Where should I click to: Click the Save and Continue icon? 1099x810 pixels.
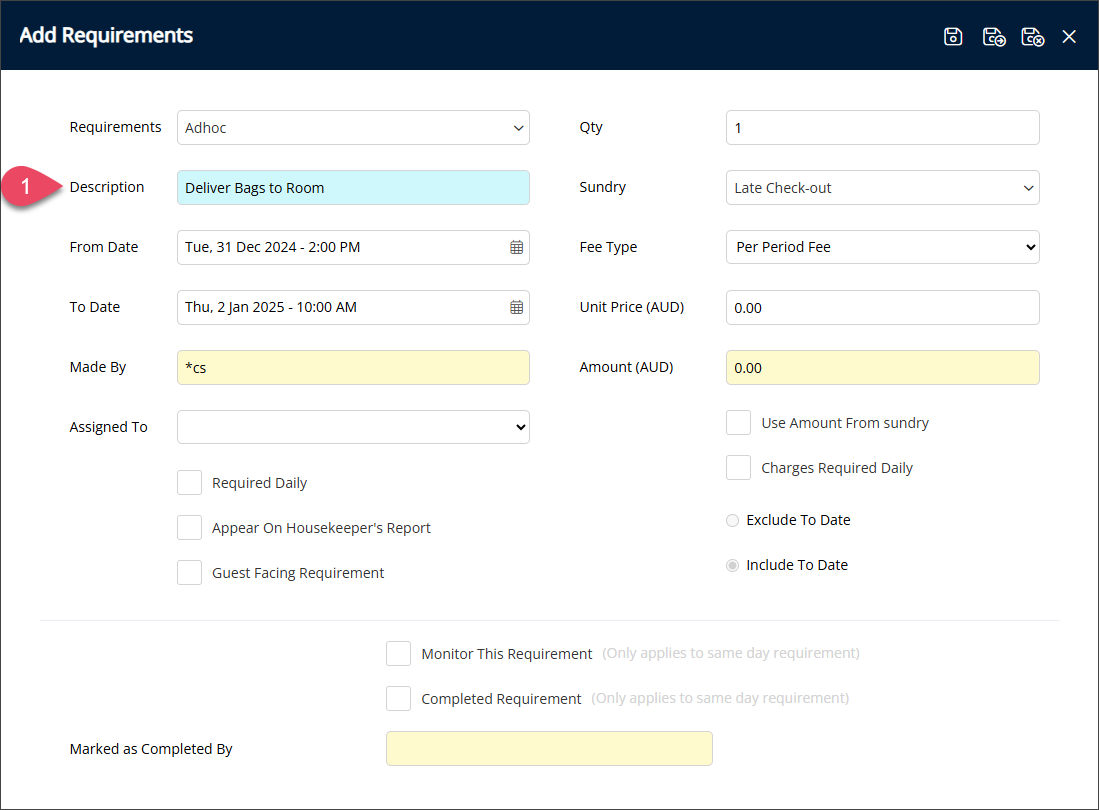pos(994,36)
